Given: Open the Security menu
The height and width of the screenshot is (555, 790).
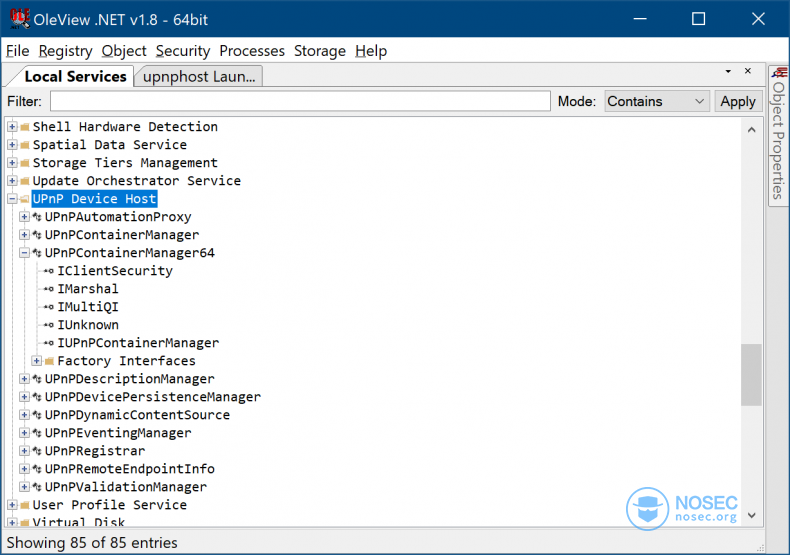Looking at the screenshot, I should coord(183,51).
